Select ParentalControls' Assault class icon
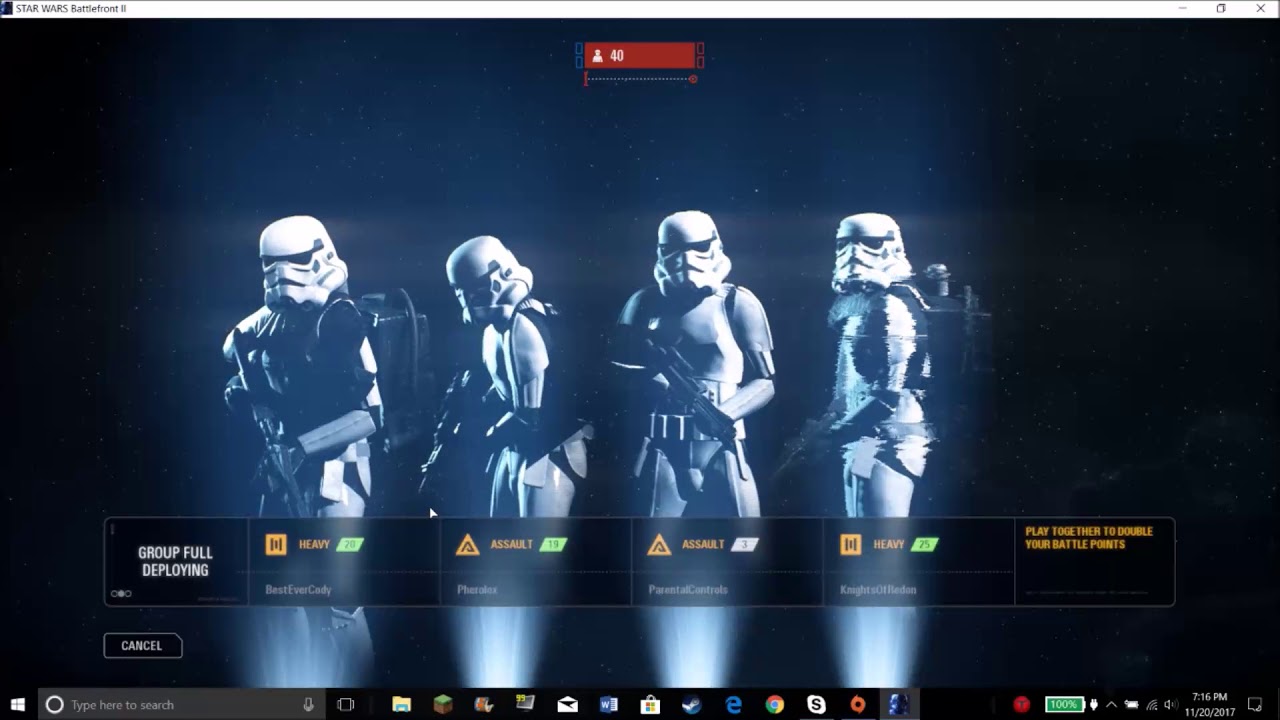The height and width of the screenshot is (720, 1280). 659,545
